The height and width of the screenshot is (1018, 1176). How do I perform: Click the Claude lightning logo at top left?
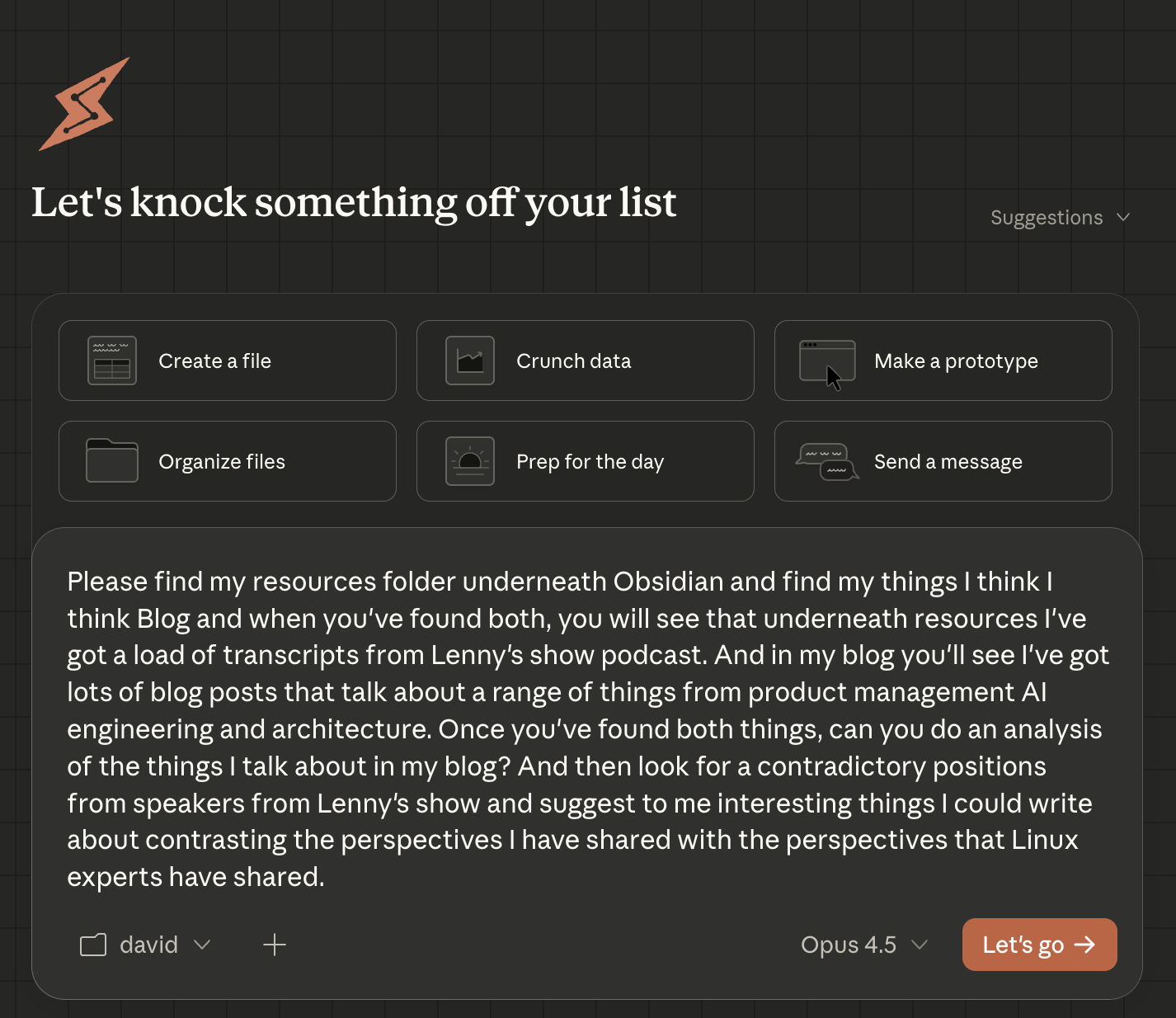[83, 103]
